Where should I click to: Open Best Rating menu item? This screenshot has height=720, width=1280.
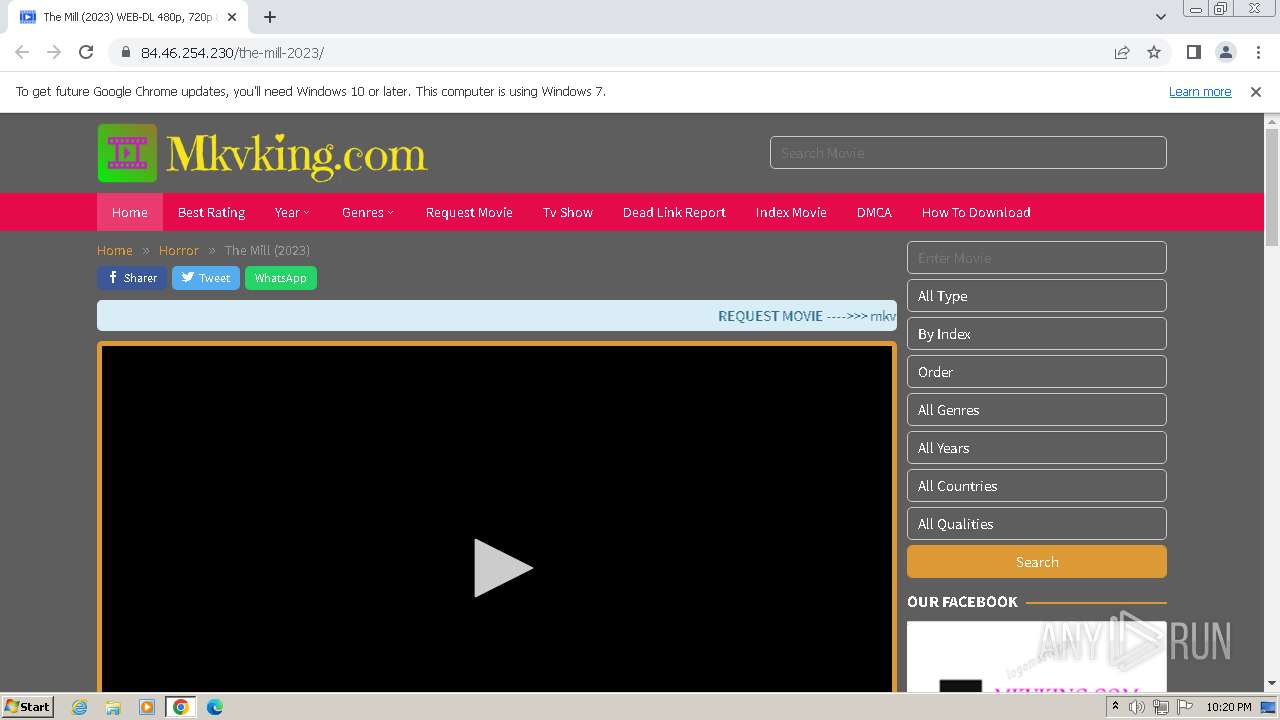pos(211,212)
